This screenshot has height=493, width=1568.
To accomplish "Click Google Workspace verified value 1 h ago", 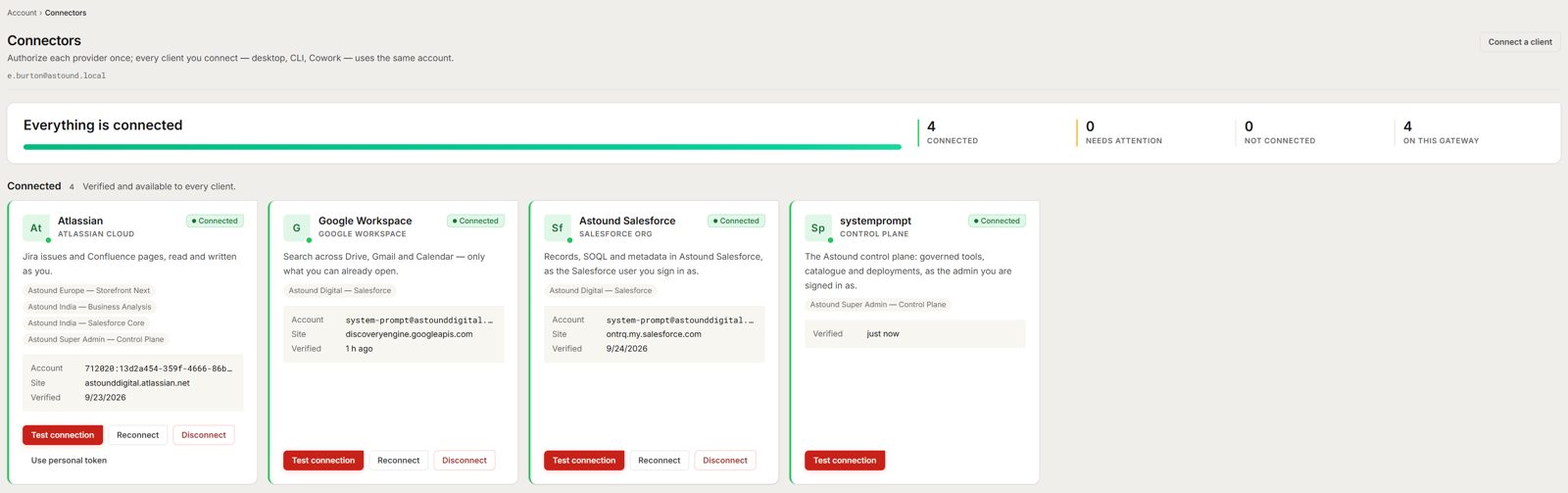I will (359, 349).
